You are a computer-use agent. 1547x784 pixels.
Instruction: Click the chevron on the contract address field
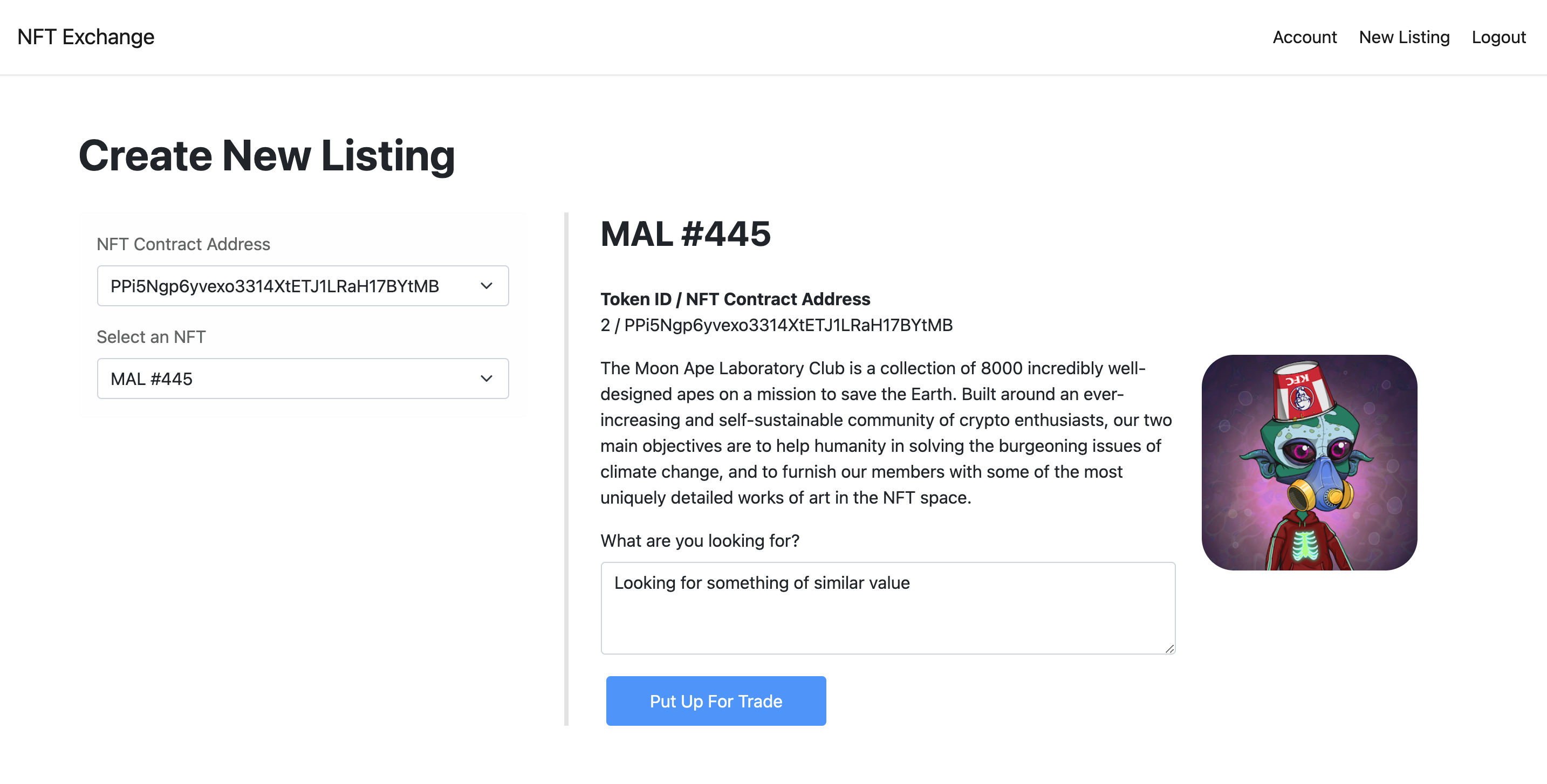pyautogui.click(x=487, y=286)
